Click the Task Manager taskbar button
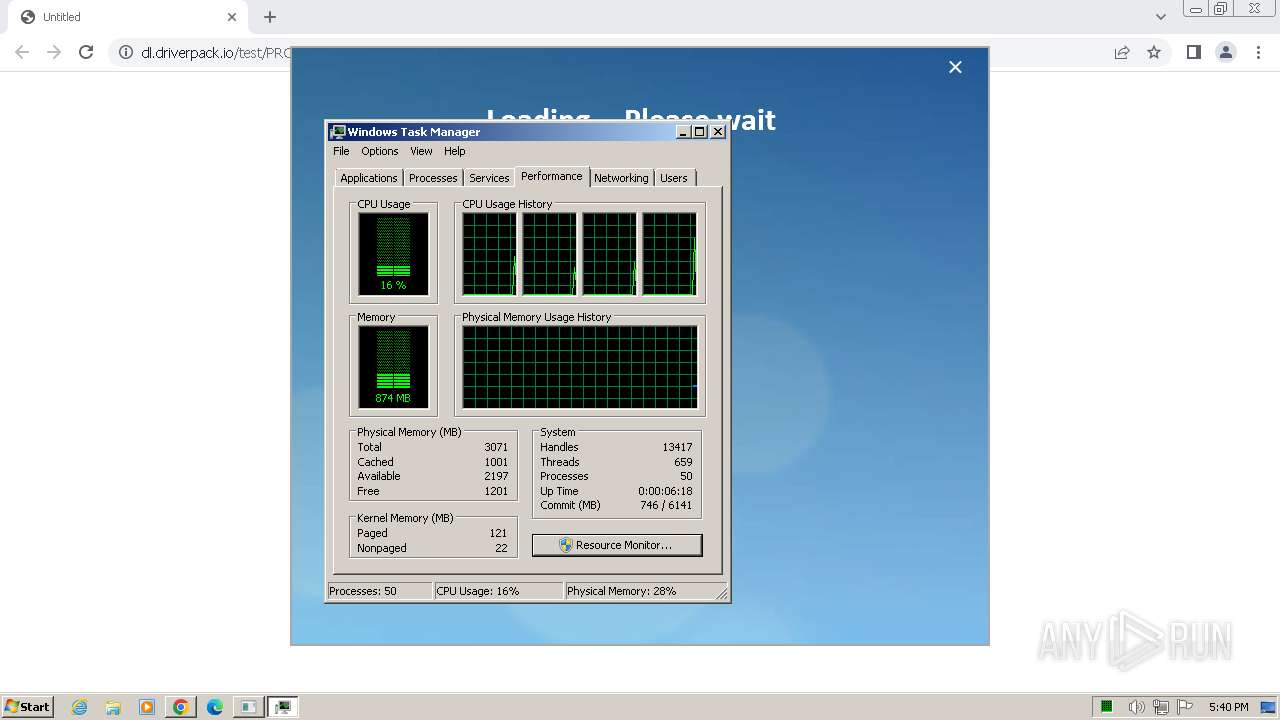 (283, 707)
